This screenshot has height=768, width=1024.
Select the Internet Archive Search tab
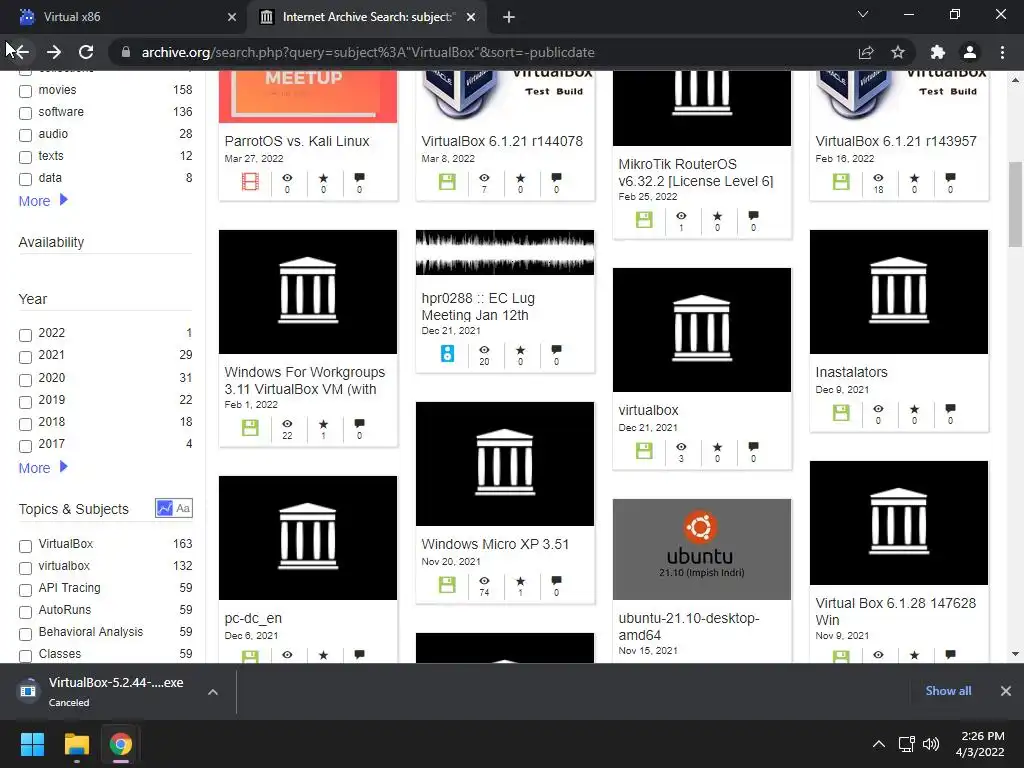click(x=367, y=17)
